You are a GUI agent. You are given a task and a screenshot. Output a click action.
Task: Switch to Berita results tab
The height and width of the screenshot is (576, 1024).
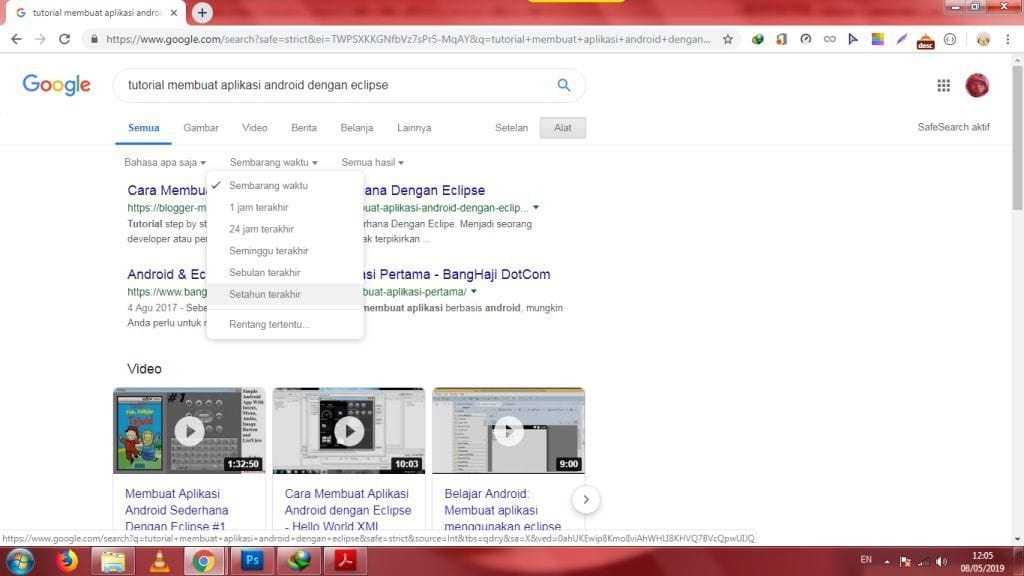304,128
